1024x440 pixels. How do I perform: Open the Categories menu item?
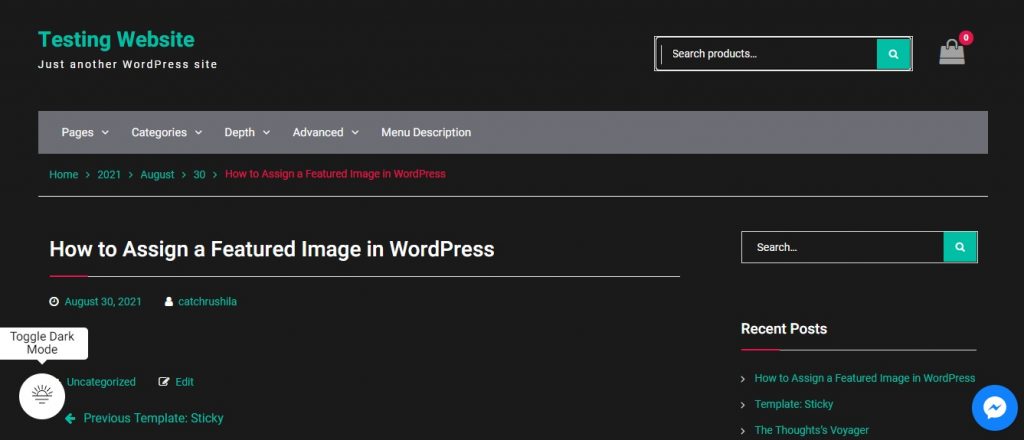(159, 133)
